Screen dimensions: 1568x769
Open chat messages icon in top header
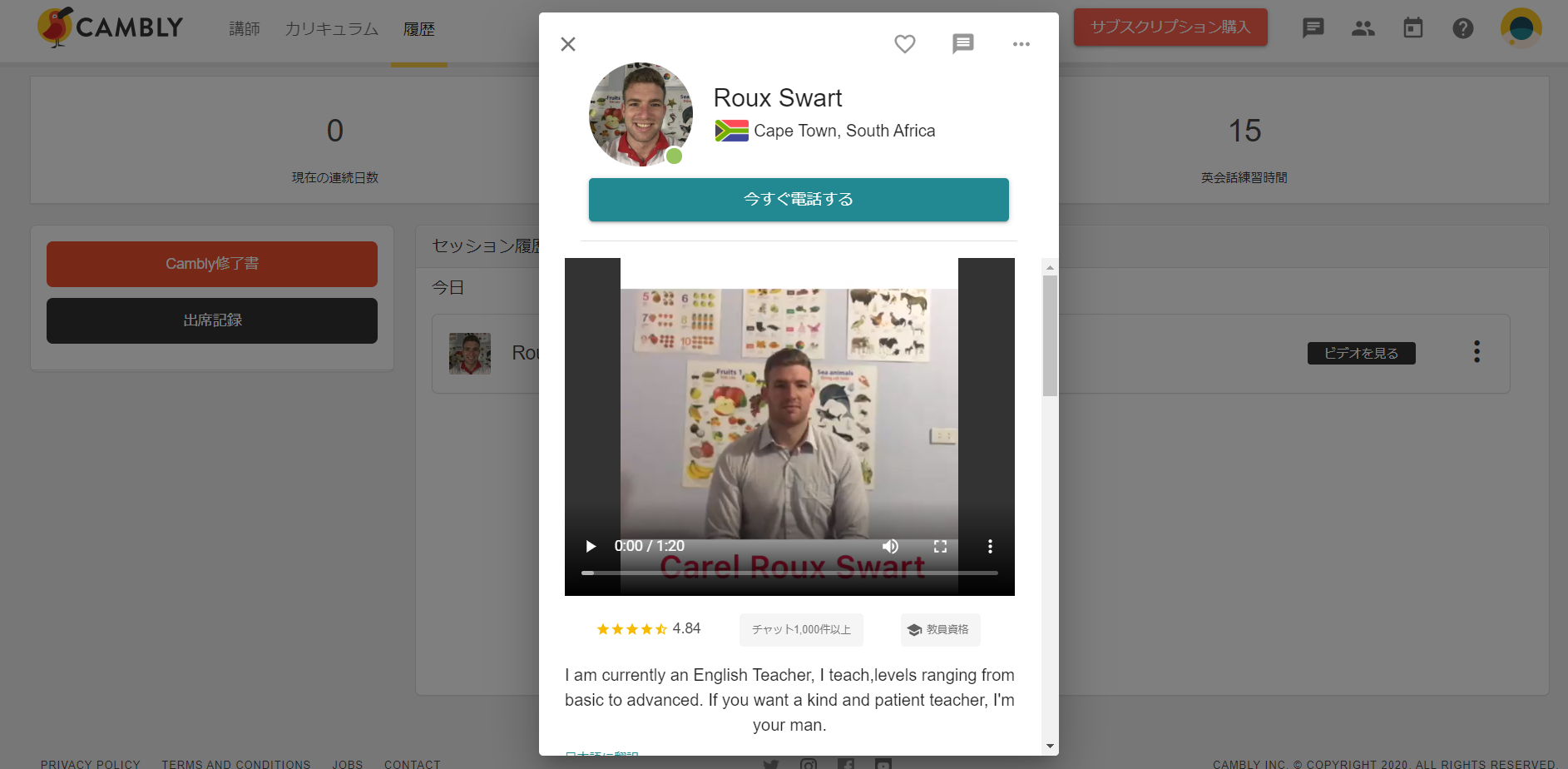(1313, 28)
